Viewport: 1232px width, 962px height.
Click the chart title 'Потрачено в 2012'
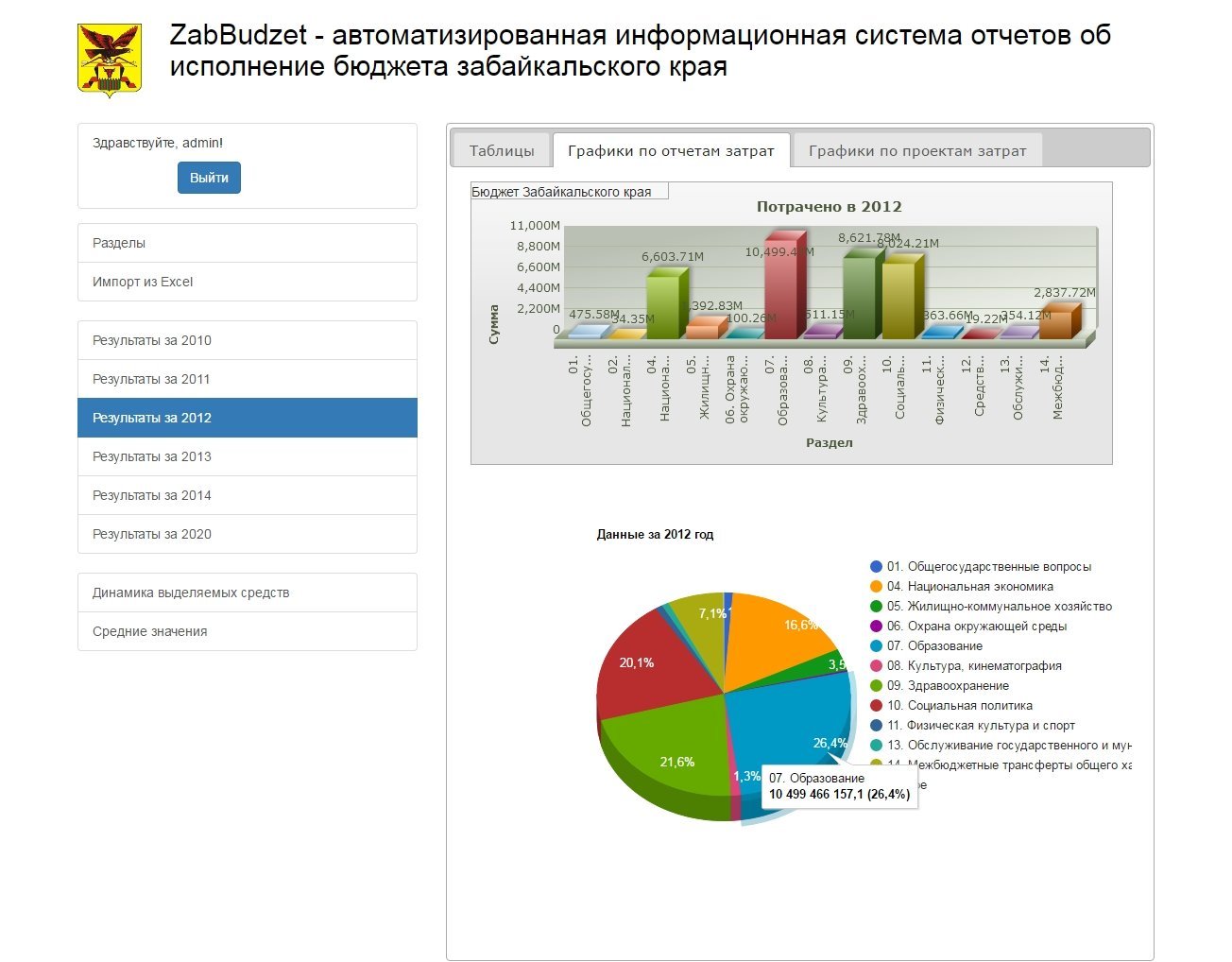[830, 207]
